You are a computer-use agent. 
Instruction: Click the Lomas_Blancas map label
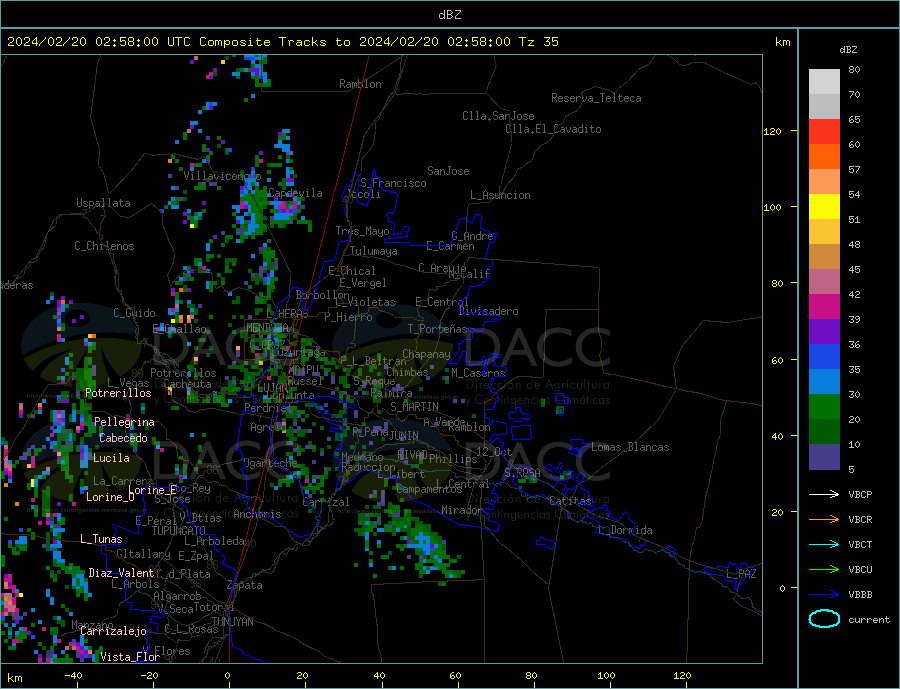point(630,447)
